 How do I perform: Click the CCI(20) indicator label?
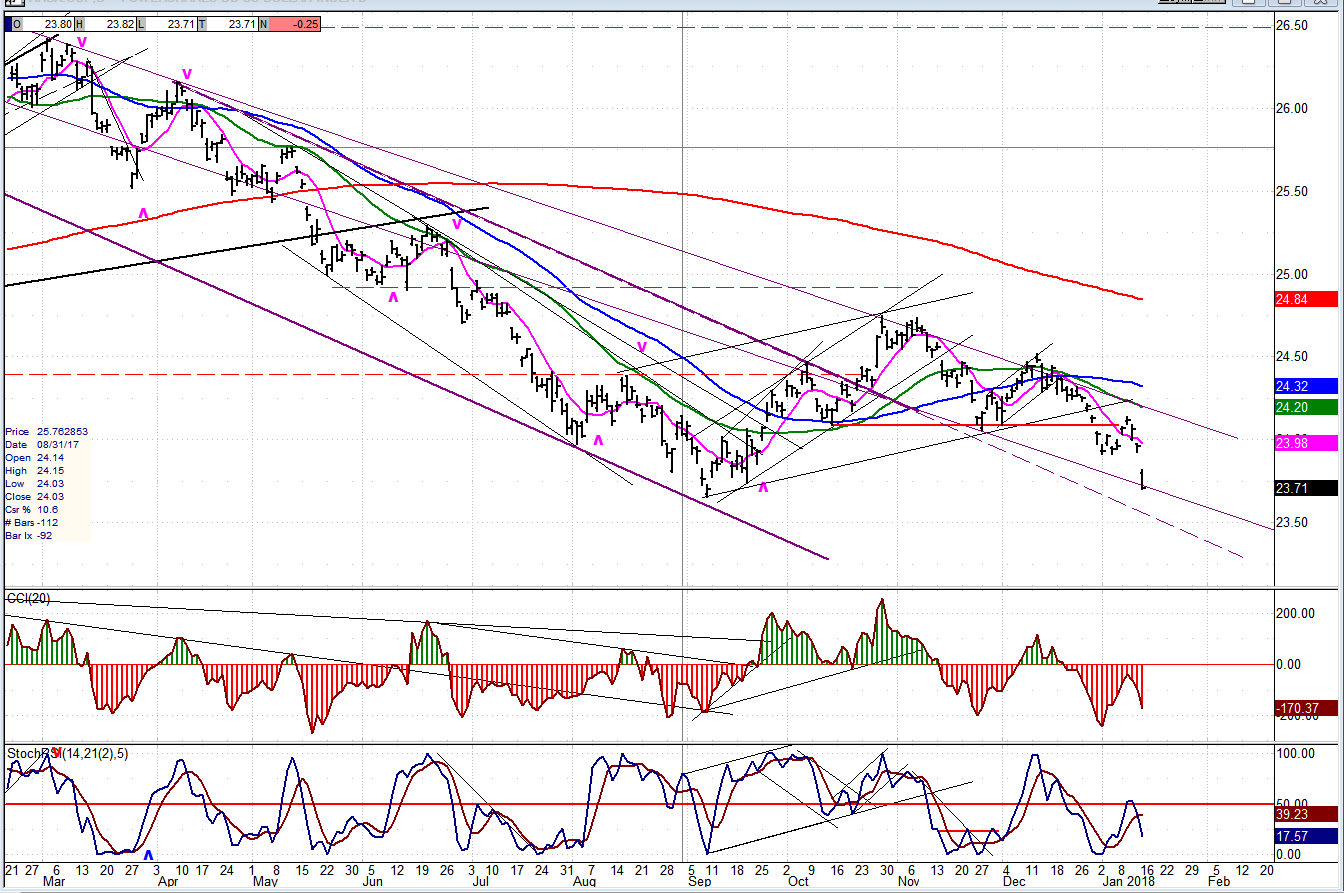[x=28, y=598]
